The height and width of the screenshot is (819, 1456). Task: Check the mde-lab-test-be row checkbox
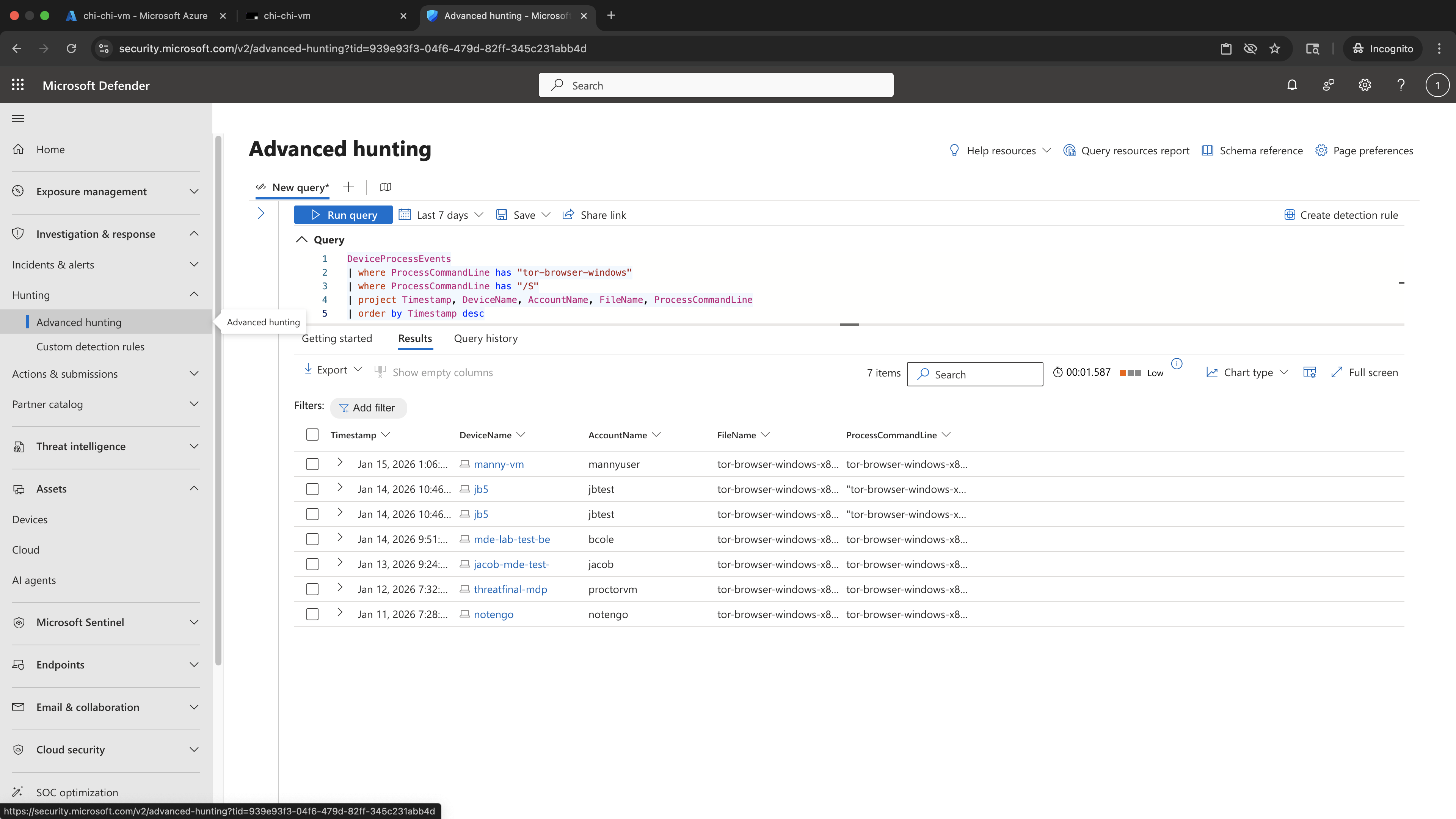[x=312, y=539]
